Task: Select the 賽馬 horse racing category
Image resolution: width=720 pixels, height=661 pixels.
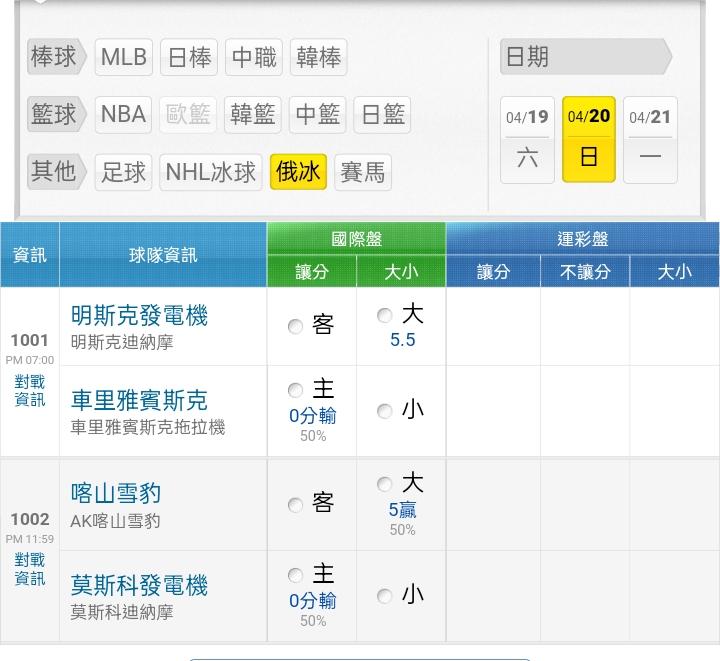Action: tap(362, 172)
